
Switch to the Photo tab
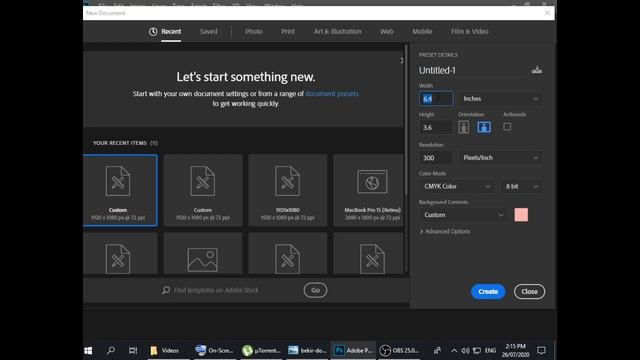pos(253,31)
